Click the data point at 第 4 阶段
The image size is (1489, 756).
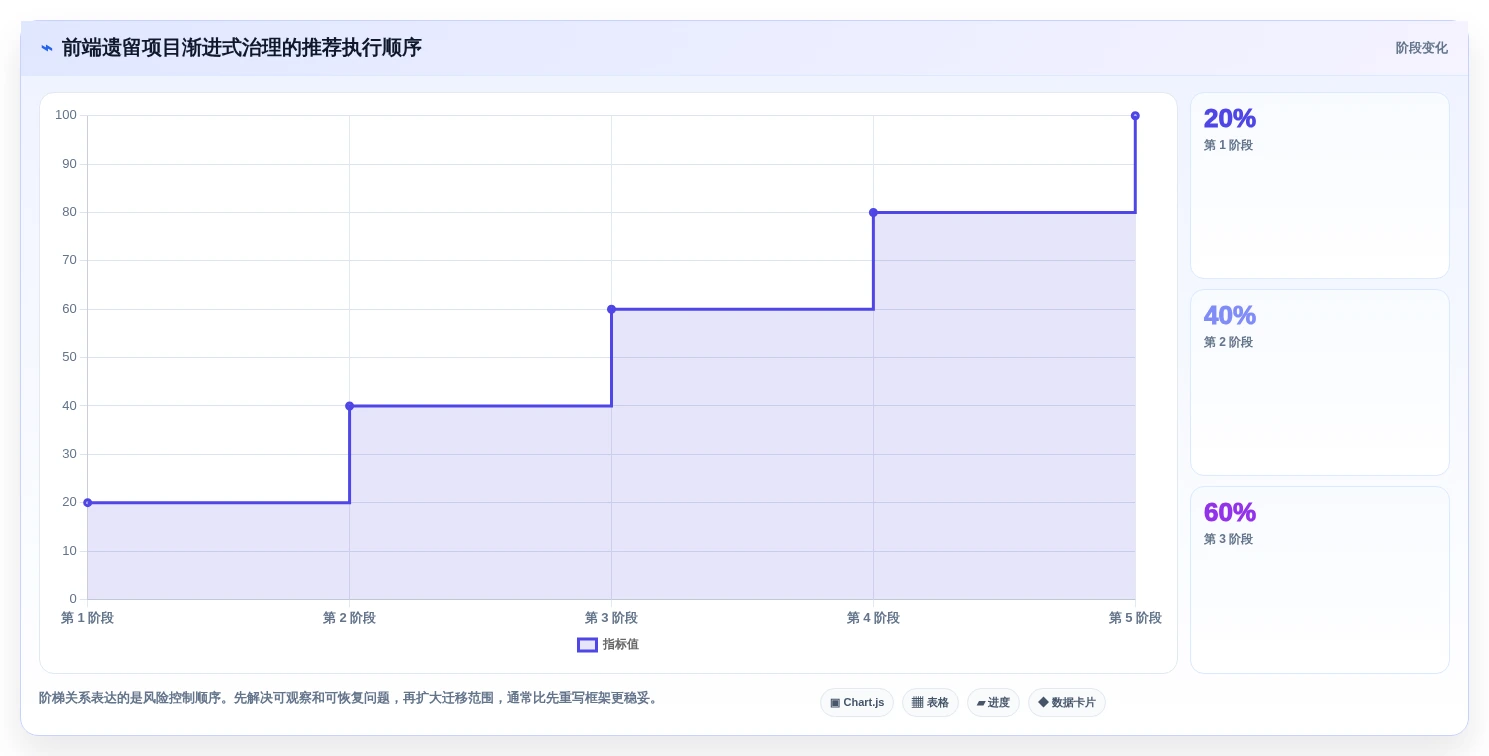873,212
